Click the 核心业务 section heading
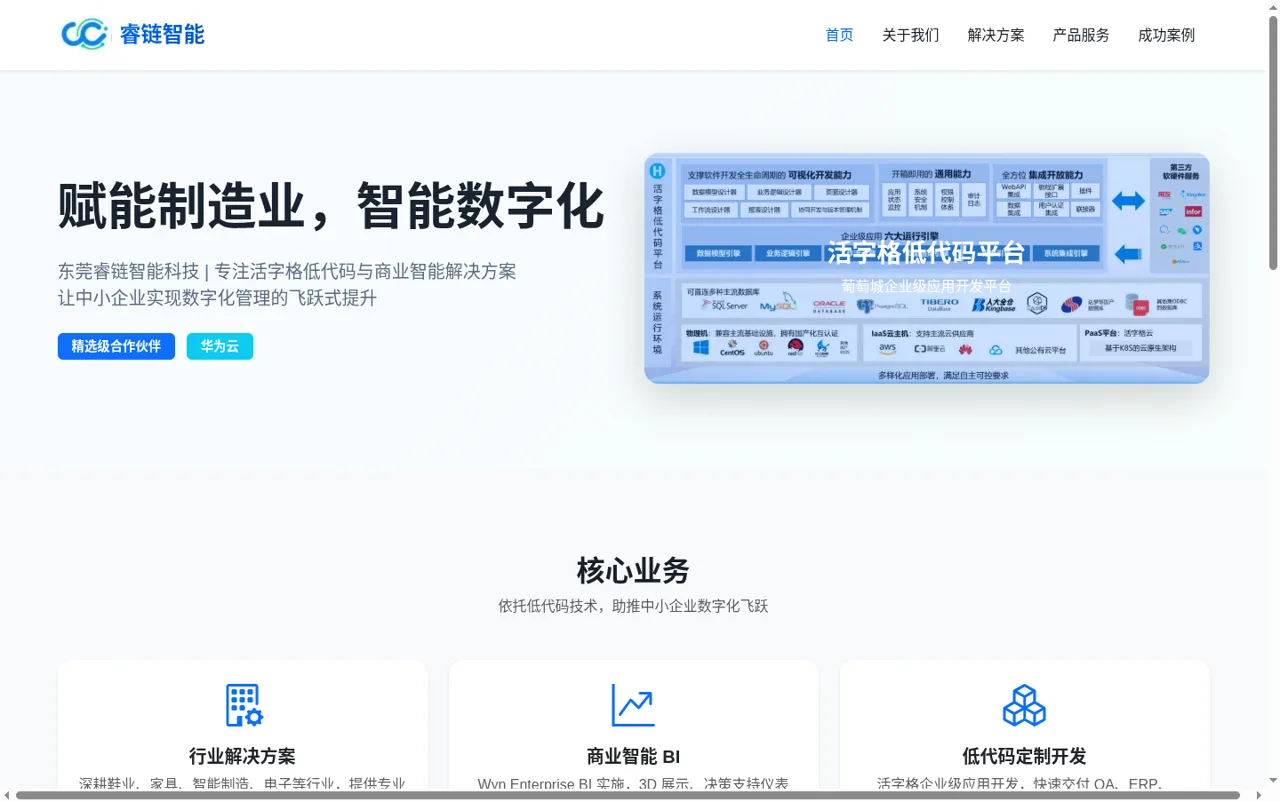This screenshot has height=802, width=1280. 633,571
